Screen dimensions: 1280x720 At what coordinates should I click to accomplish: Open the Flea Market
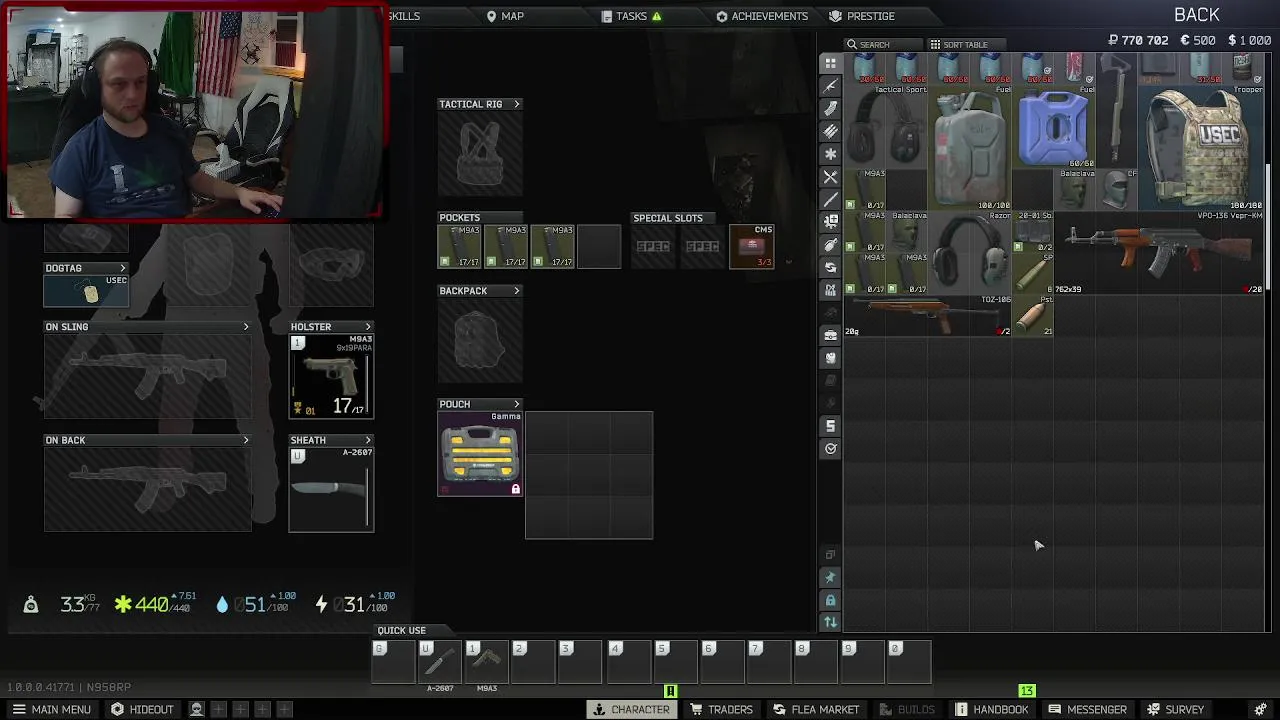[815, 709]
